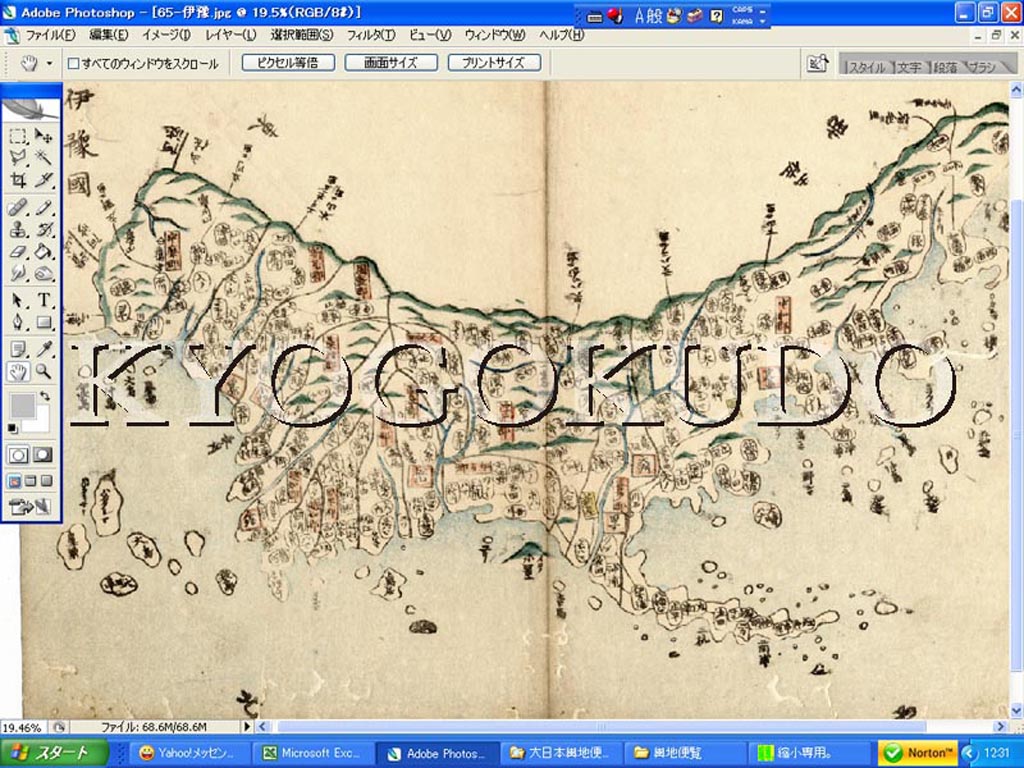The image size is (1024, 768).
Task: Select the Paint Bucket tool
Action: pyautogui.click(x=43, y=251)
